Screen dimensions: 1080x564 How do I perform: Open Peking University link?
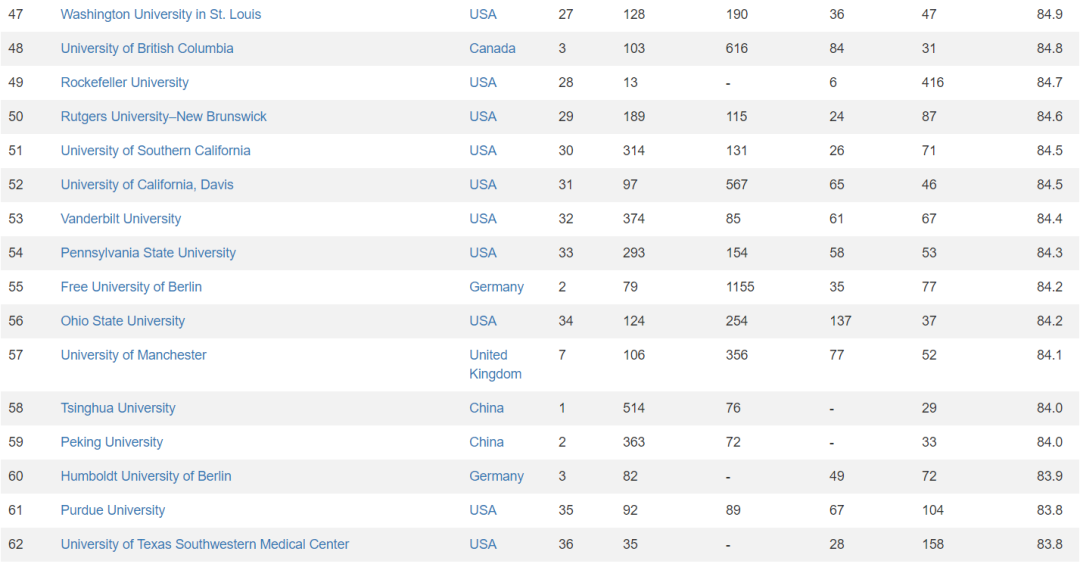point(111,442)
